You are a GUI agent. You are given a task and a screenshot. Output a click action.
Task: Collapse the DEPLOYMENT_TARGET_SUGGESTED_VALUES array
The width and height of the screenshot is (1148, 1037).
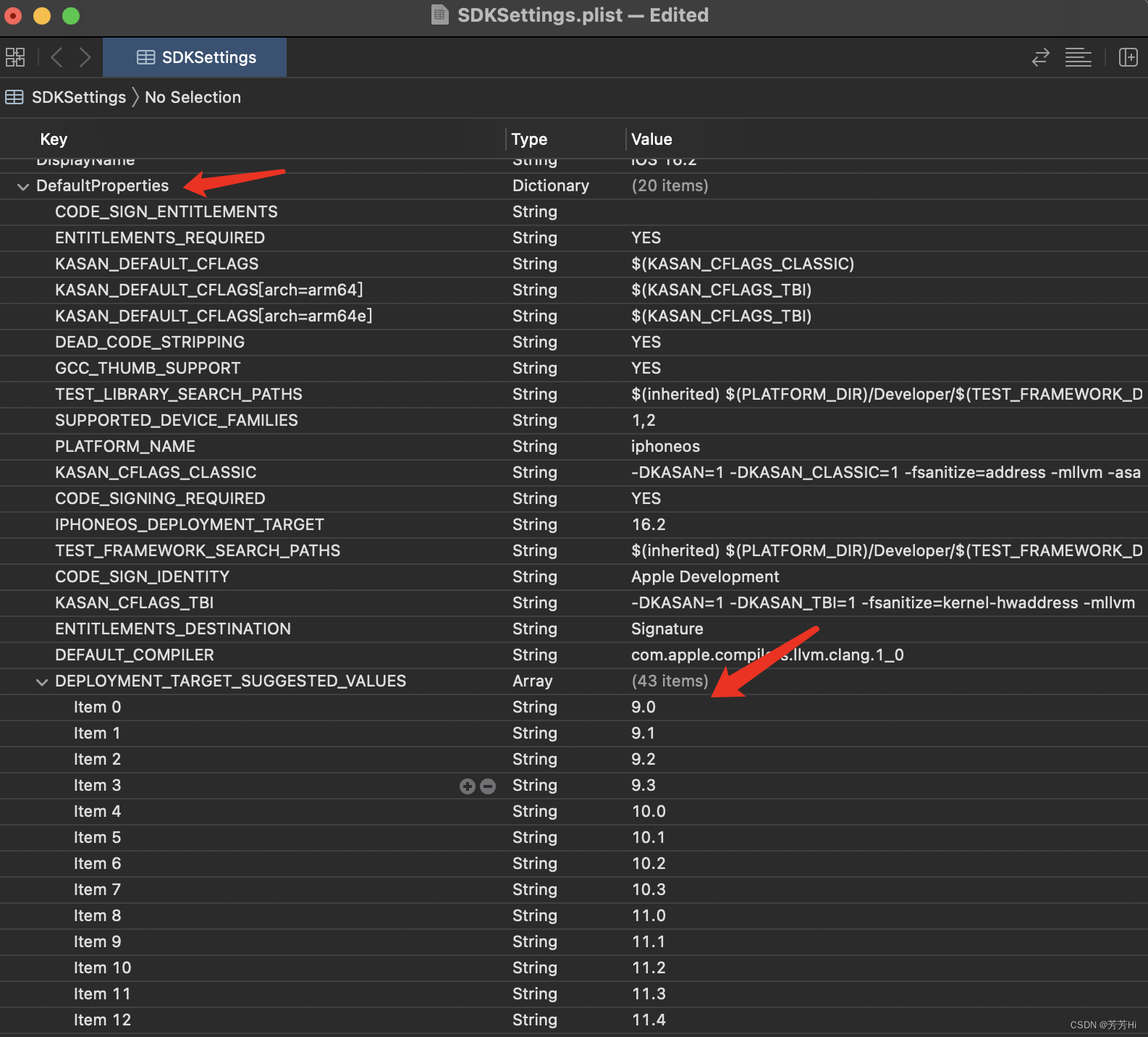tap(42, 681)
